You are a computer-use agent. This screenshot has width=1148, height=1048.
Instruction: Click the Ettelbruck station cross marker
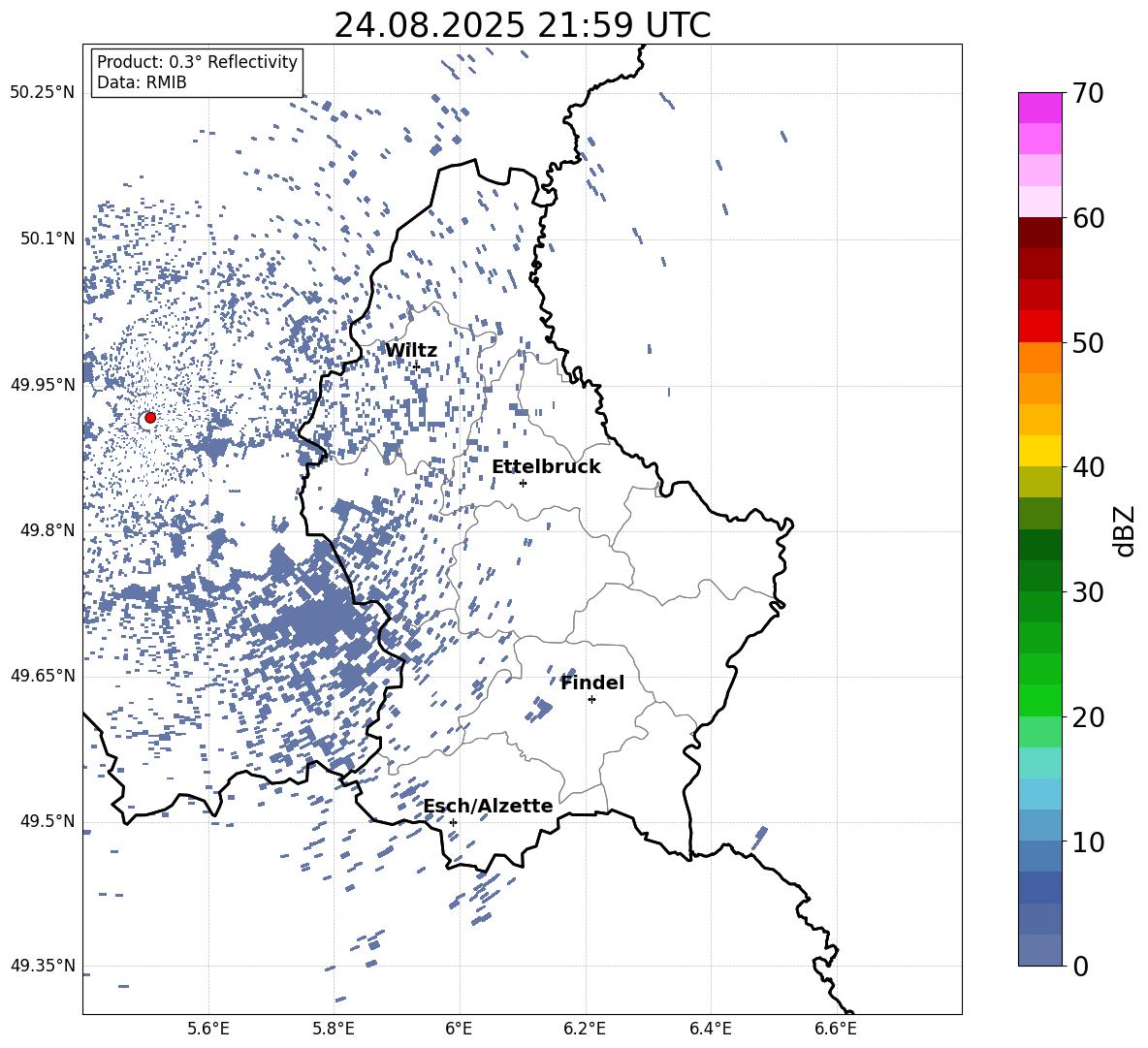(x=523, y=483)
